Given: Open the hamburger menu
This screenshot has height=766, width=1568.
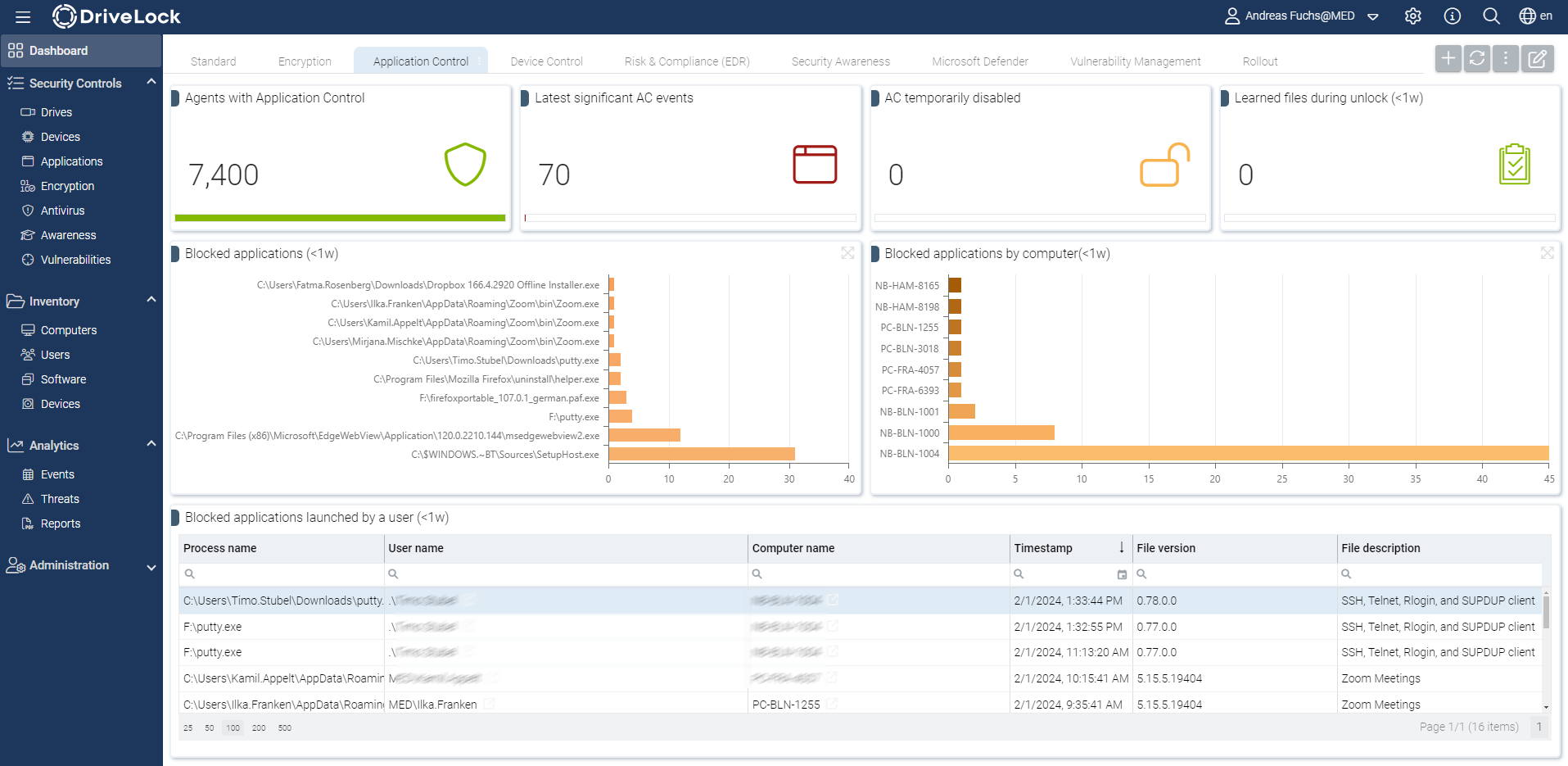Looking at the screenshot, I should click(x=22, y=16).
